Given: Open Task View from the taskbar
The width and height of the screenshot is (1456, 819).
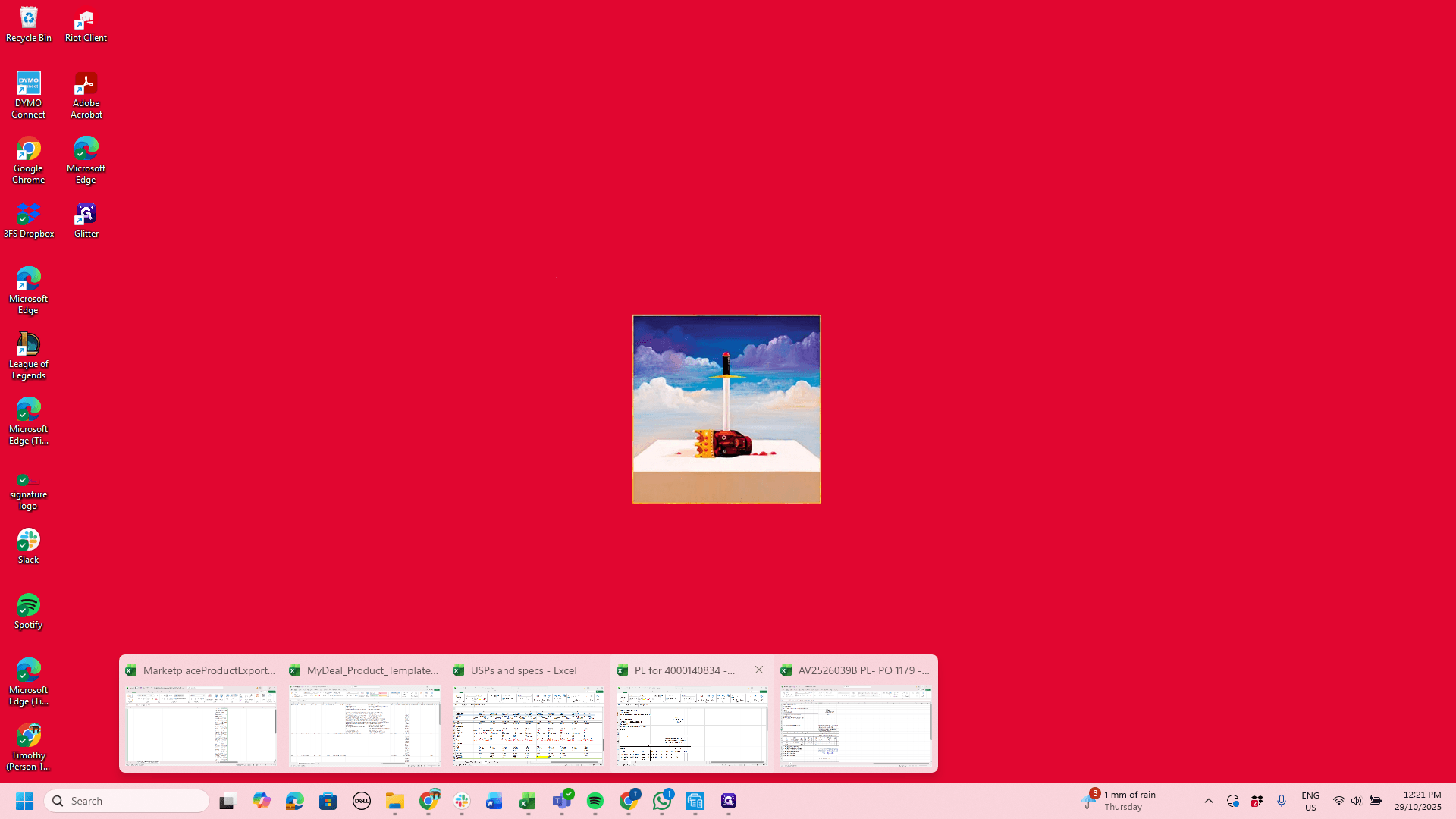Looking at the screenshot, I should 228,801.
